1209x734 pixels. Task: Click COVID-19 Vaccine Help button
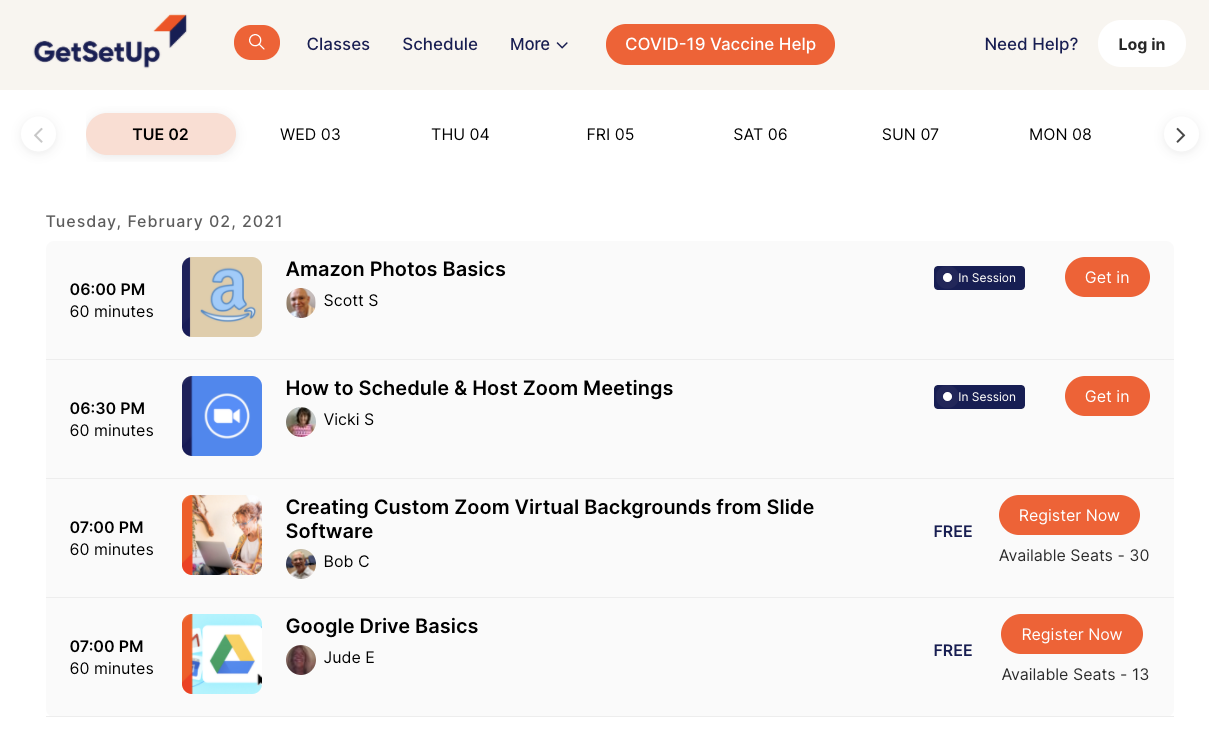click(720, 45)
